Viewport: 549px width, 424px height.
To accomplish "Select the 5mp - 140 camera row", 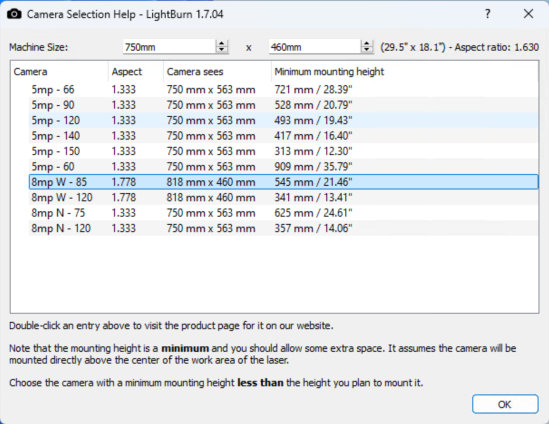I will click(x=283, y=136).
